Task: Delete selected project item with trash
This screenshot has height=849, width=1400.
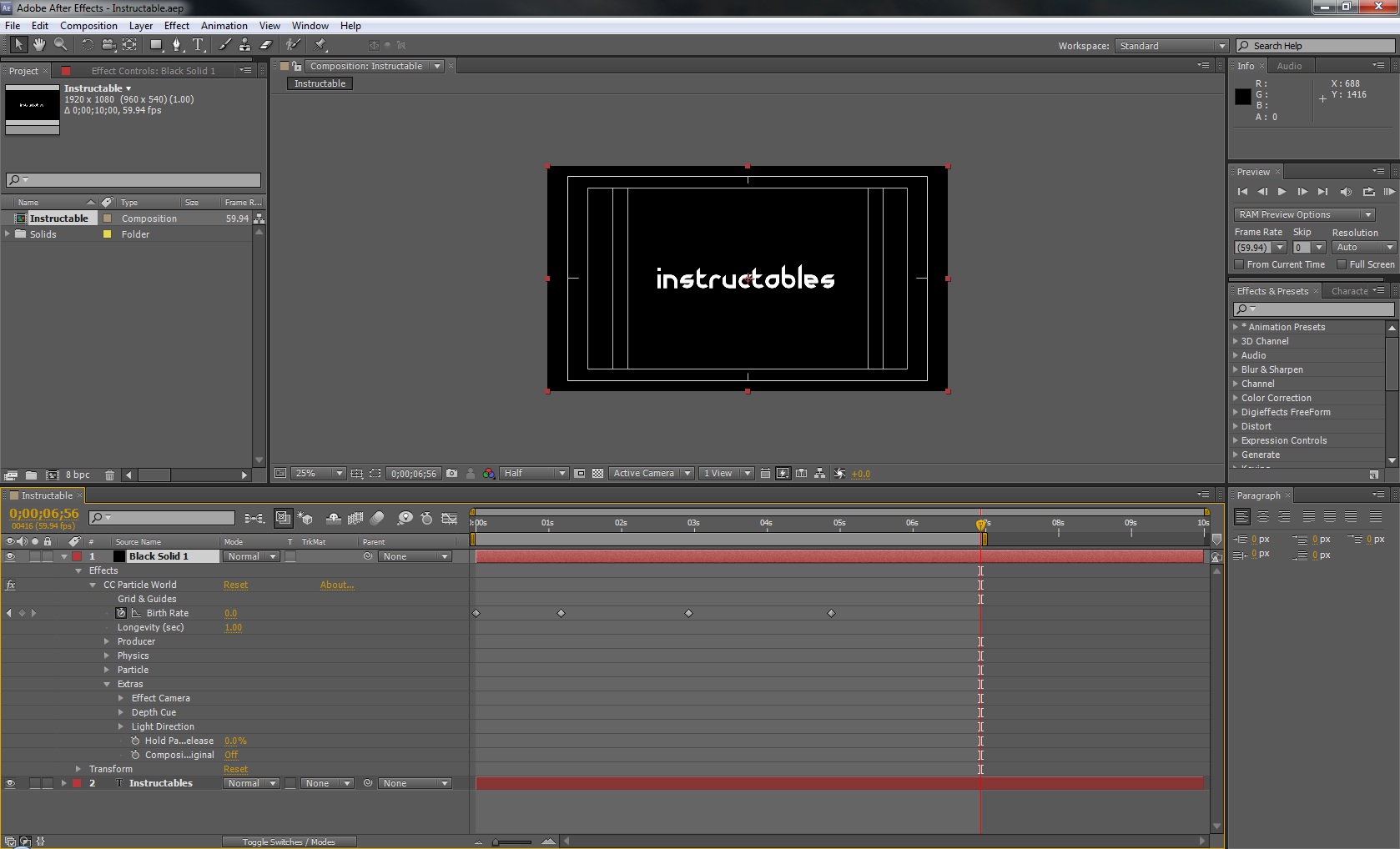Action: 109,475
